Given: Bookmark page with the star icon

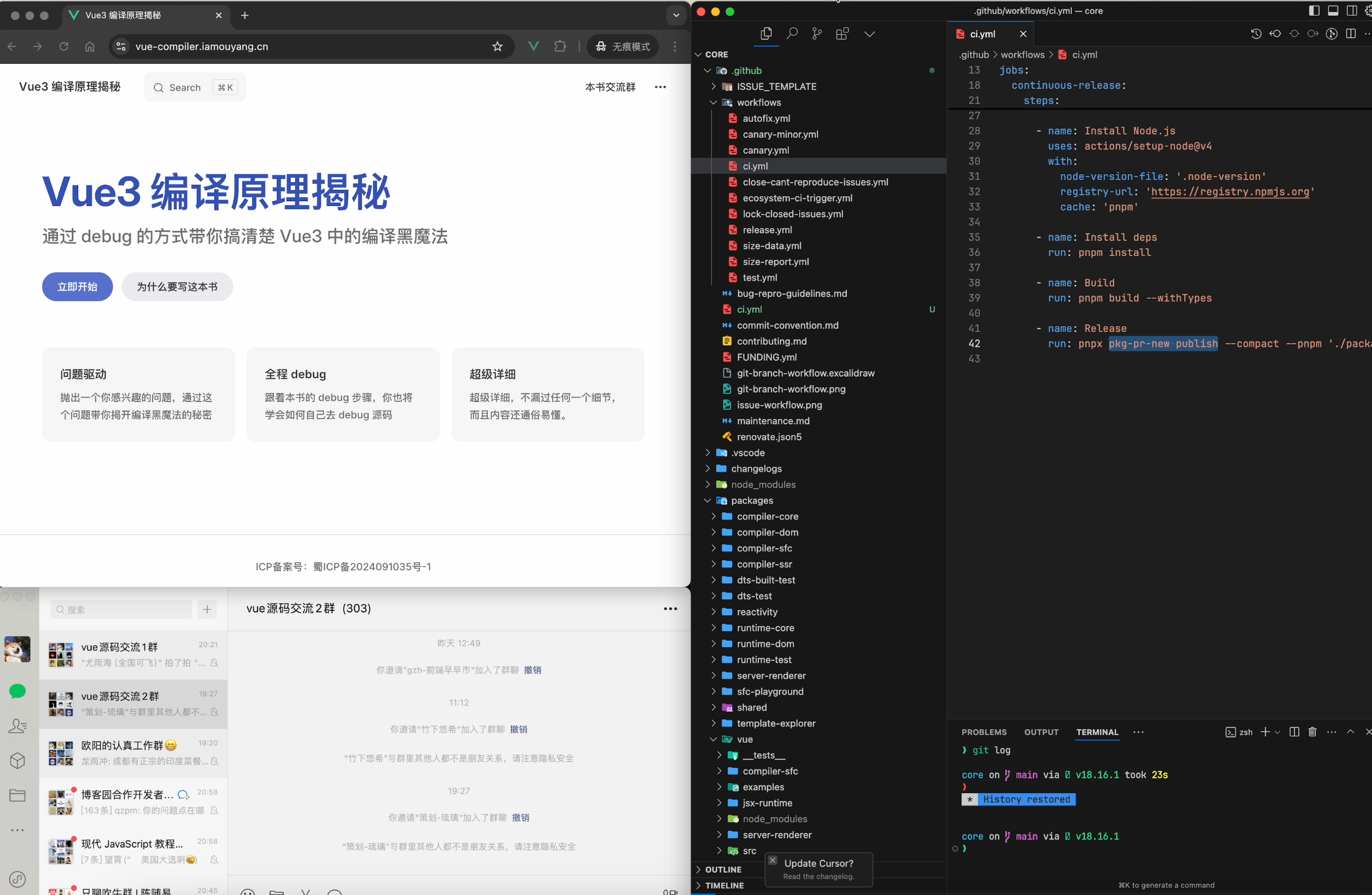Looking at the screenshot, I should [497, 46].
